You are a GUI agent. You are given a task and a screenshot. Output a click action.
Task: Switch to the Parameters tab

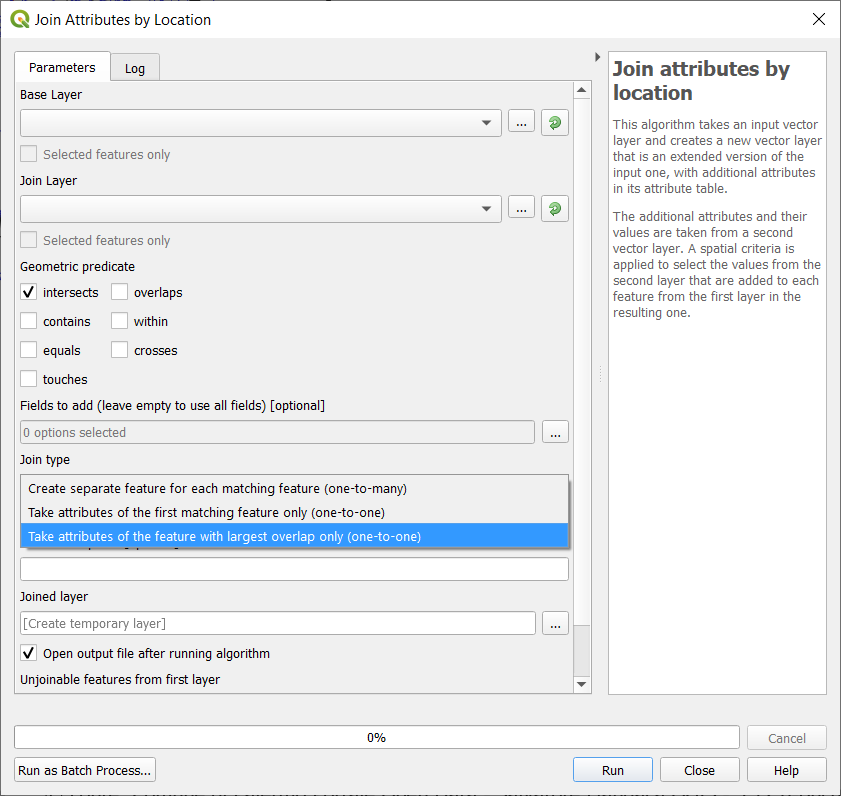(x=62, y=68)
